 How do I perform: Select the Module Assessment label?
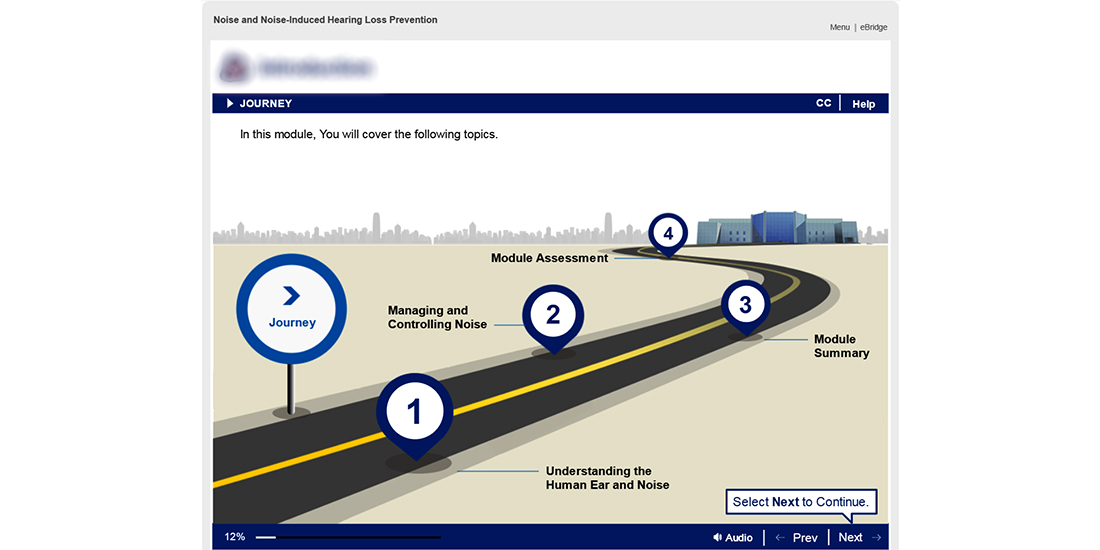[549, 258]
